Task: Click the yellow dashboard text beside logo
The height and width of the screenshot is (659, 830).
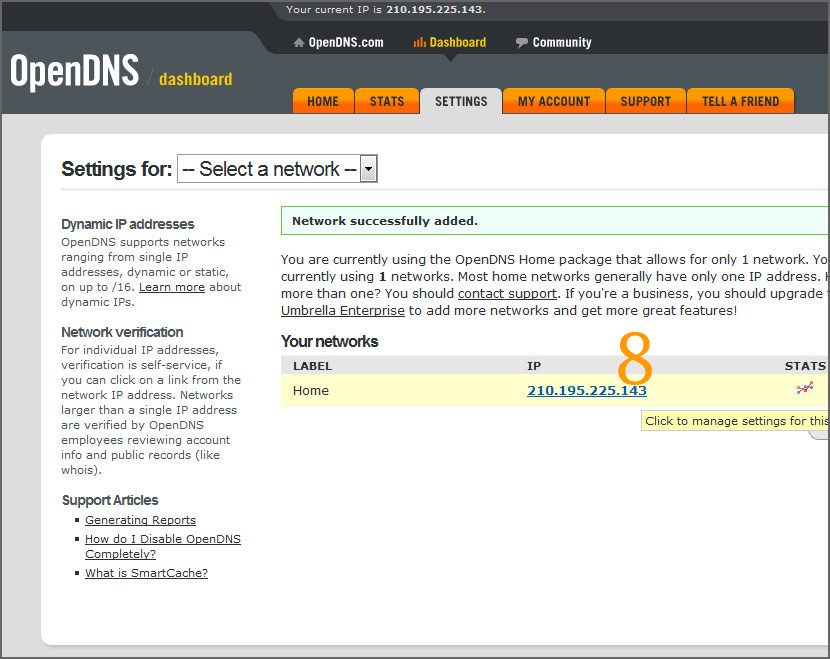Action: click(x=195, y=79)
